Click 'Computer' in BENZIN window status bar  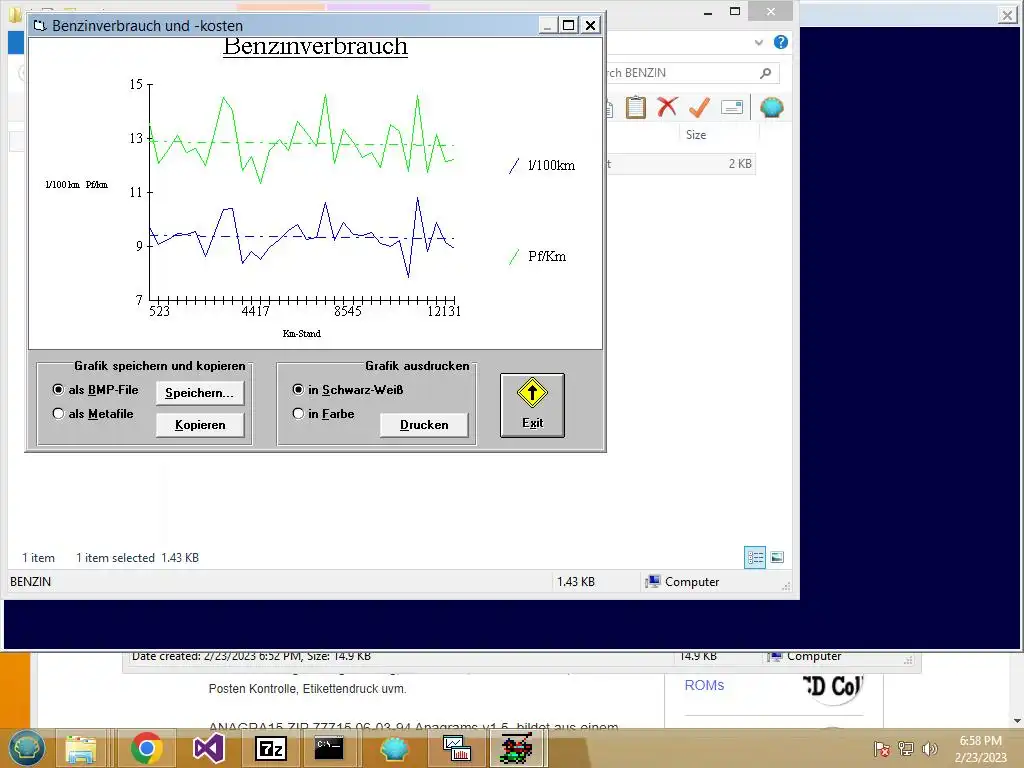pyautogui.click(x=682, y=582)
